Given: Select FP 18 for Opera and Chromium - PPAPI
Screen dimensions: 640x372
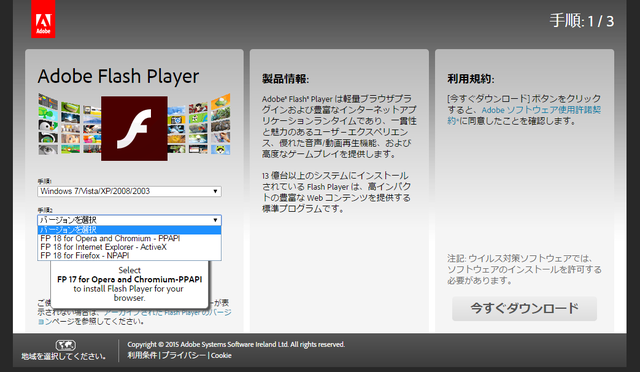Looking at the screenshot, I should point(129,238).
